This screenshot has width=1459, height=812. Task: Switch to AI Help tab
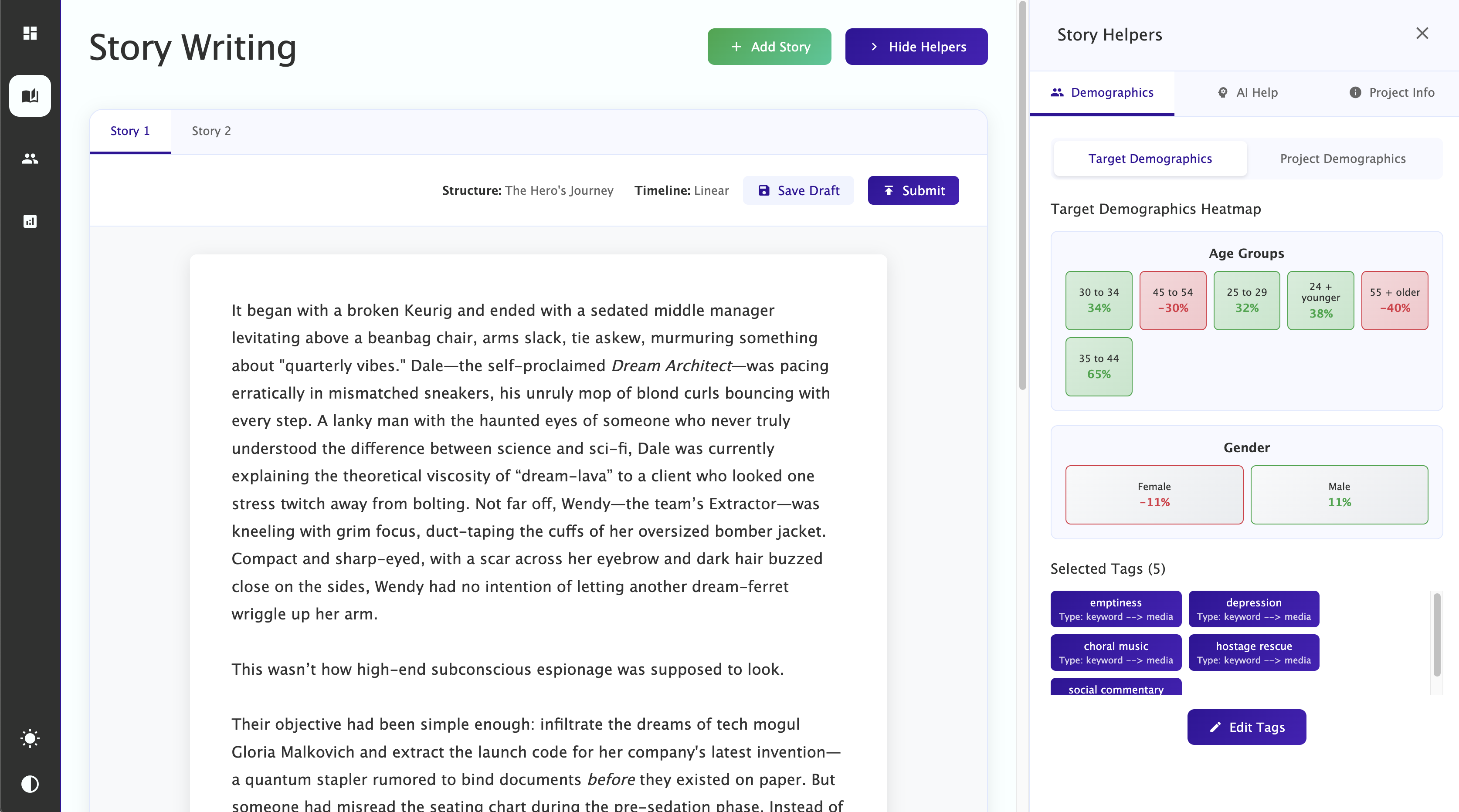coord(1248,92)
